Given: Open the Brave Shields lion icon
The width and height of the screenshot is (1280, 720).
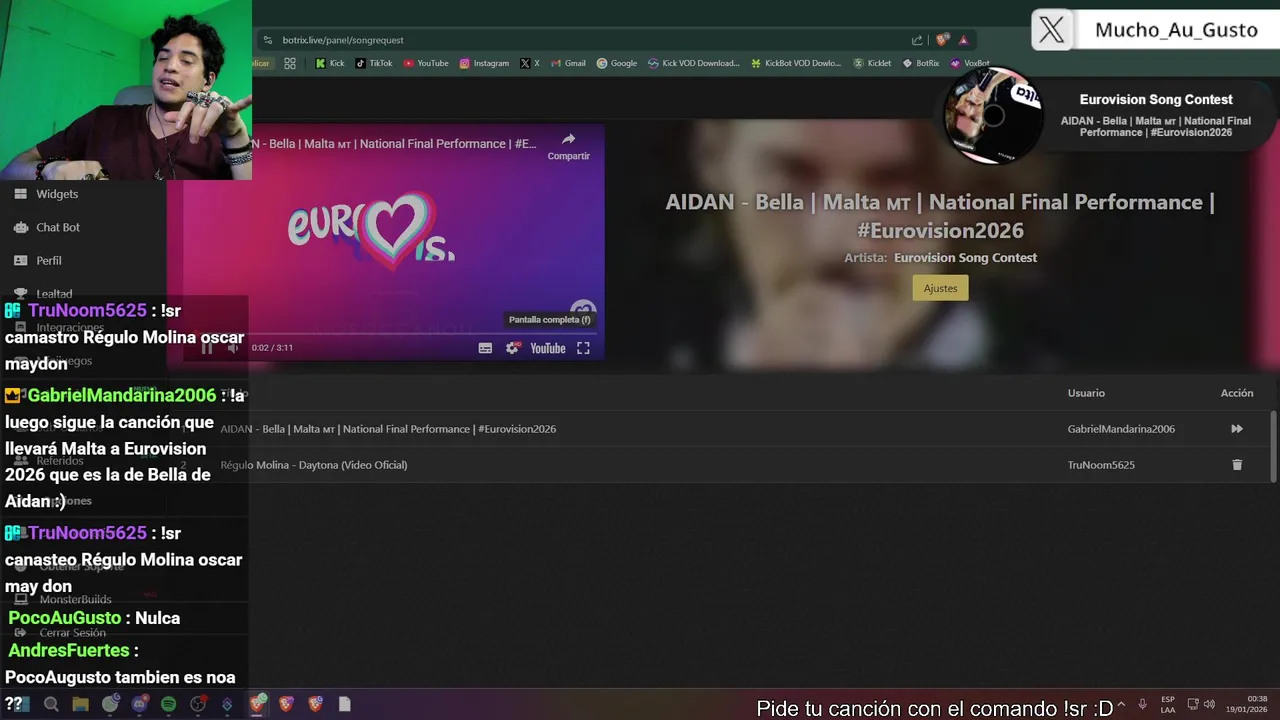Looking at the screenshot, I should coord(942,40).
